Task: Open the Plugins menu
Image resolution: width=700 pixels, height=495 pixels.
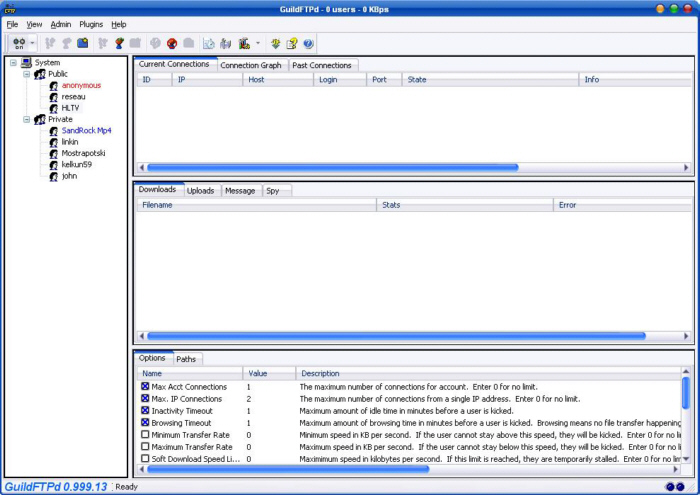Action: [x=91, y=24]
